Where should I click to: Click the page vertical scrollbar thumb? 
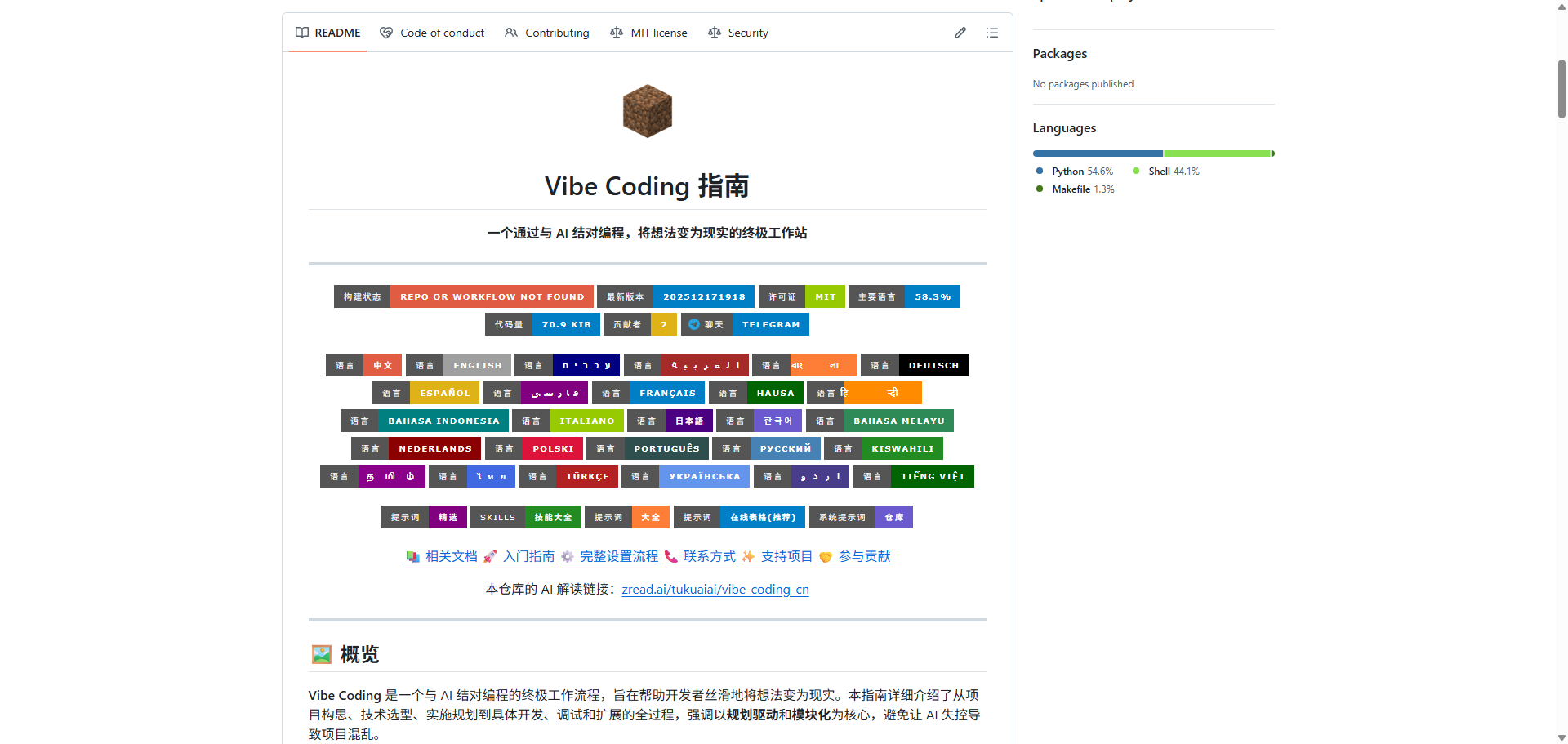point(1561,88)
